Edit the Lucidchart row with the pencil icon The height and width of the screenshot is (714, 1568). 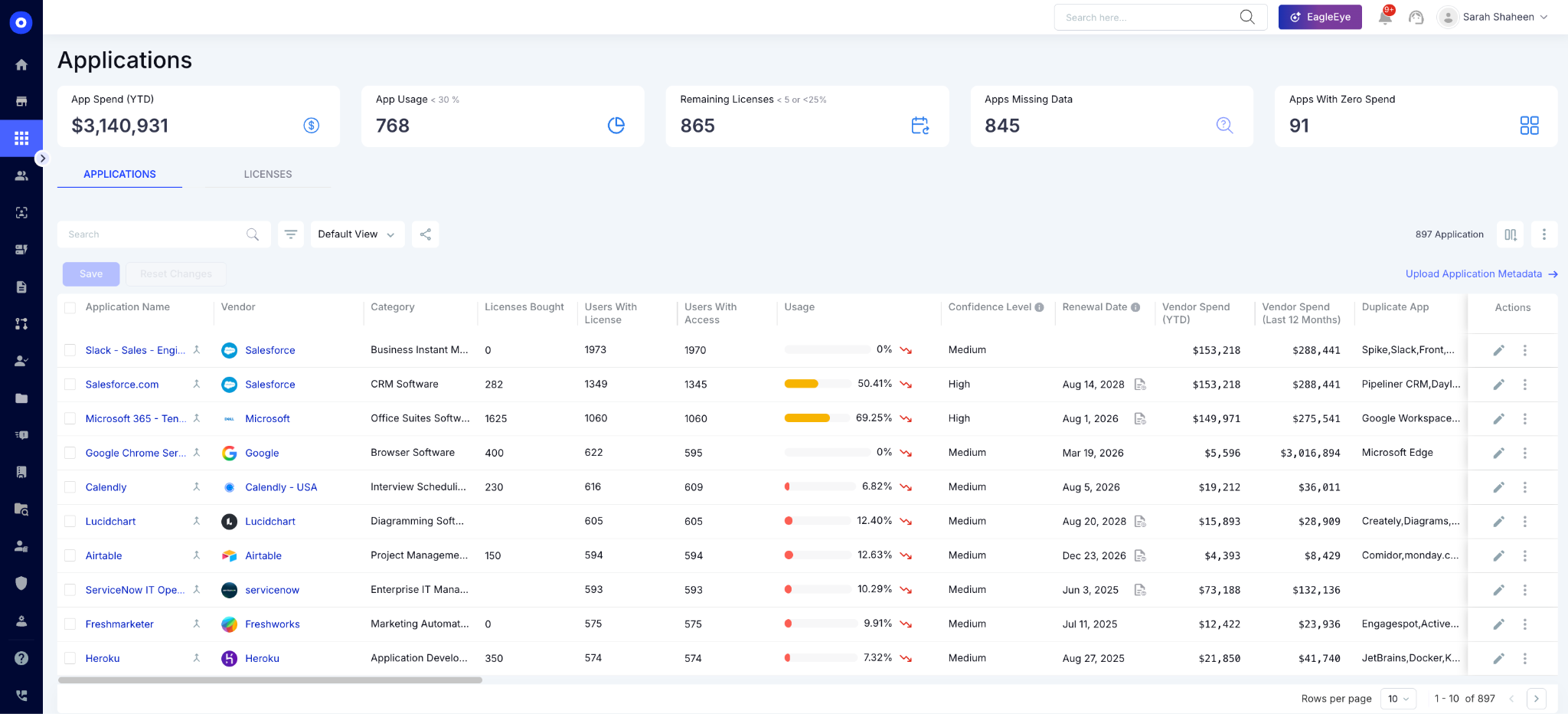(1498, 522)
